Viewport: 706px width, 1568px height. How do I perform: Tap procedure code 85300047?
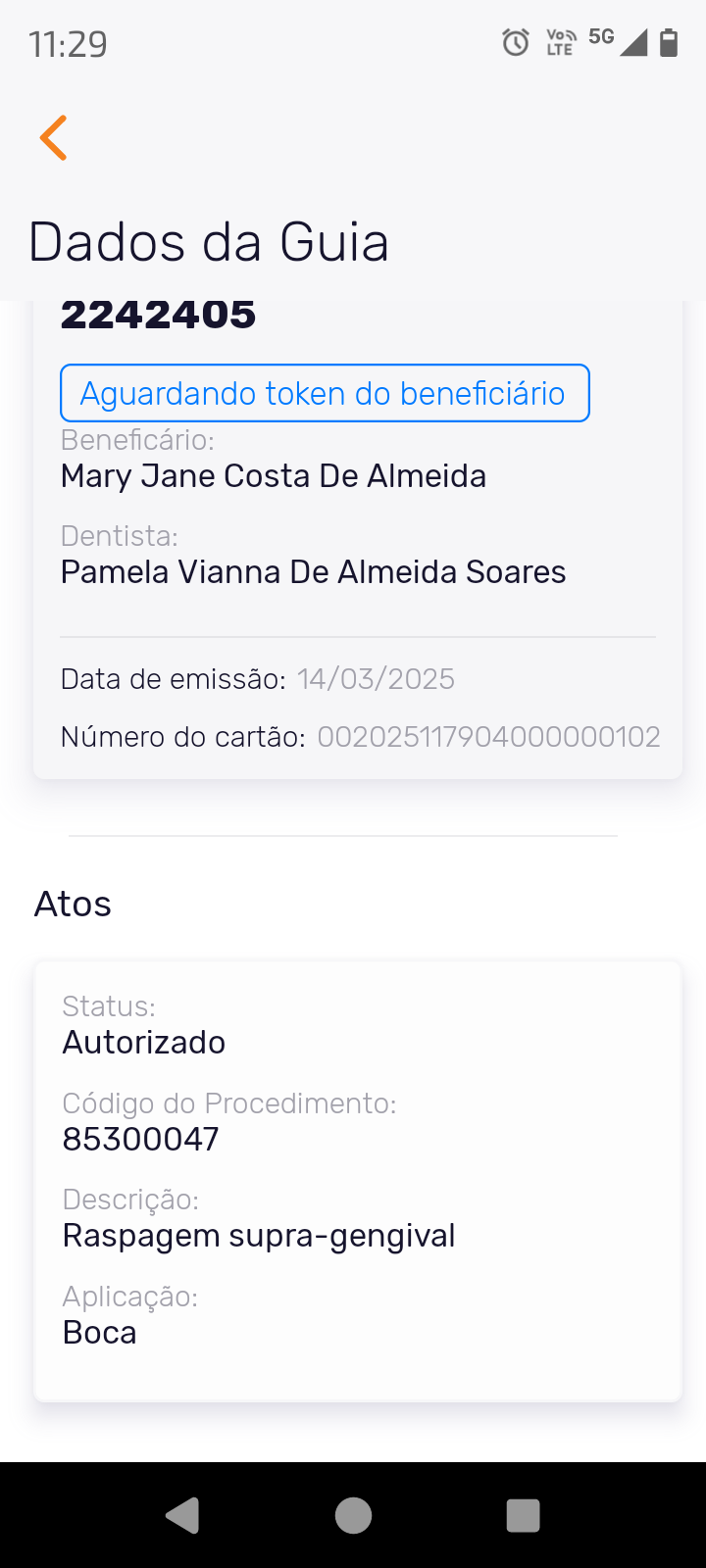coord(141,1139)
